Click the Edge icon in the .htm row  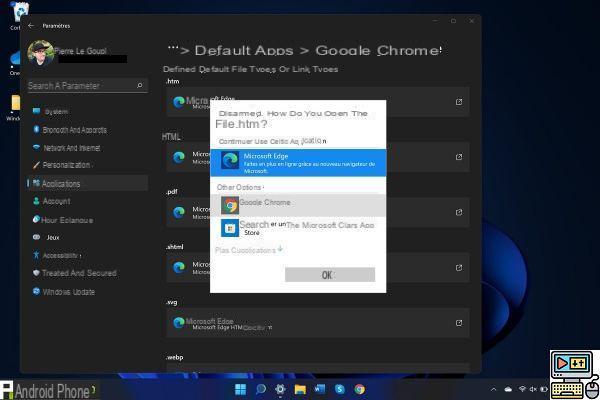pos(179,102)
